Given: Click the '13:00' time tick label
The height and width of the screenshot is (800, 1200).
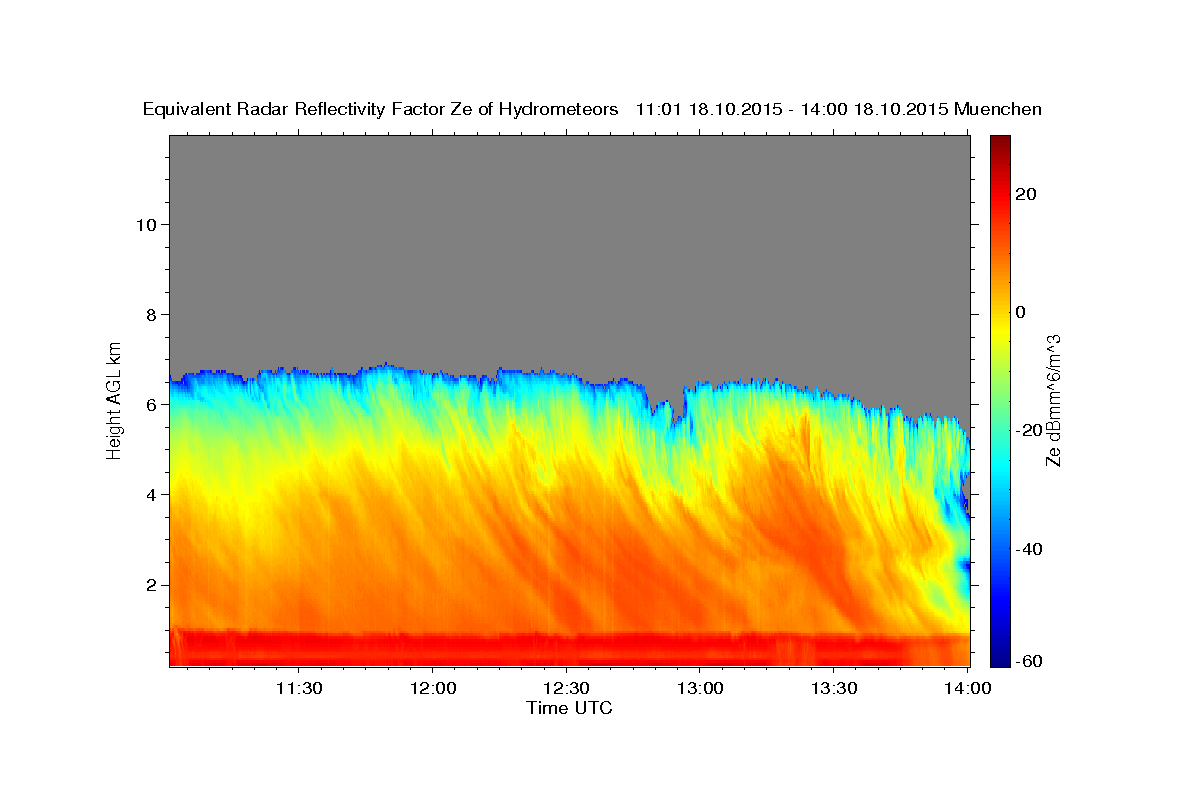Looking at the screenshot, I should (x=700, y=688).
